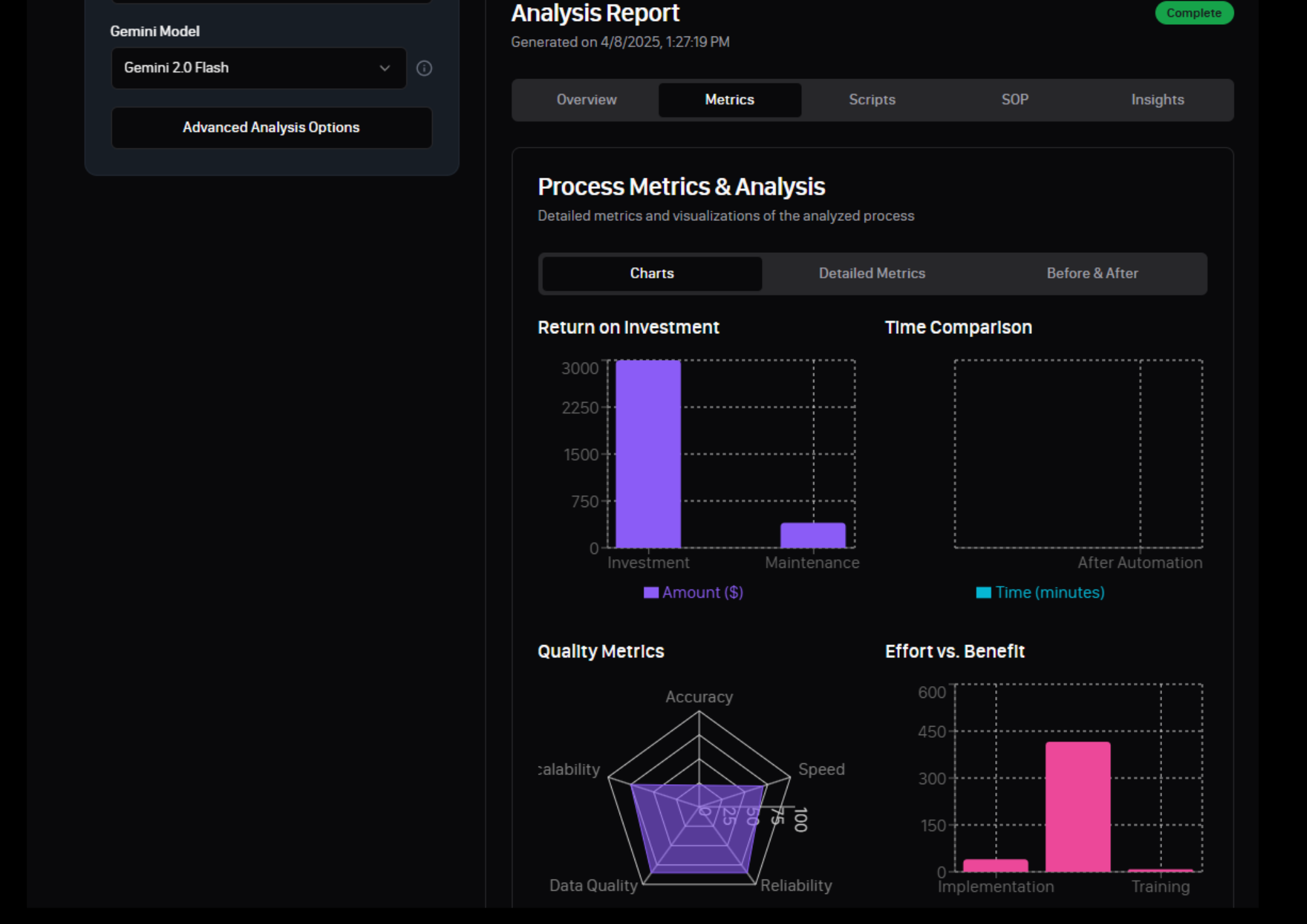This screenshot has height=924, width=1307.
Task: Open the Scripts tab
Action: 872,100
